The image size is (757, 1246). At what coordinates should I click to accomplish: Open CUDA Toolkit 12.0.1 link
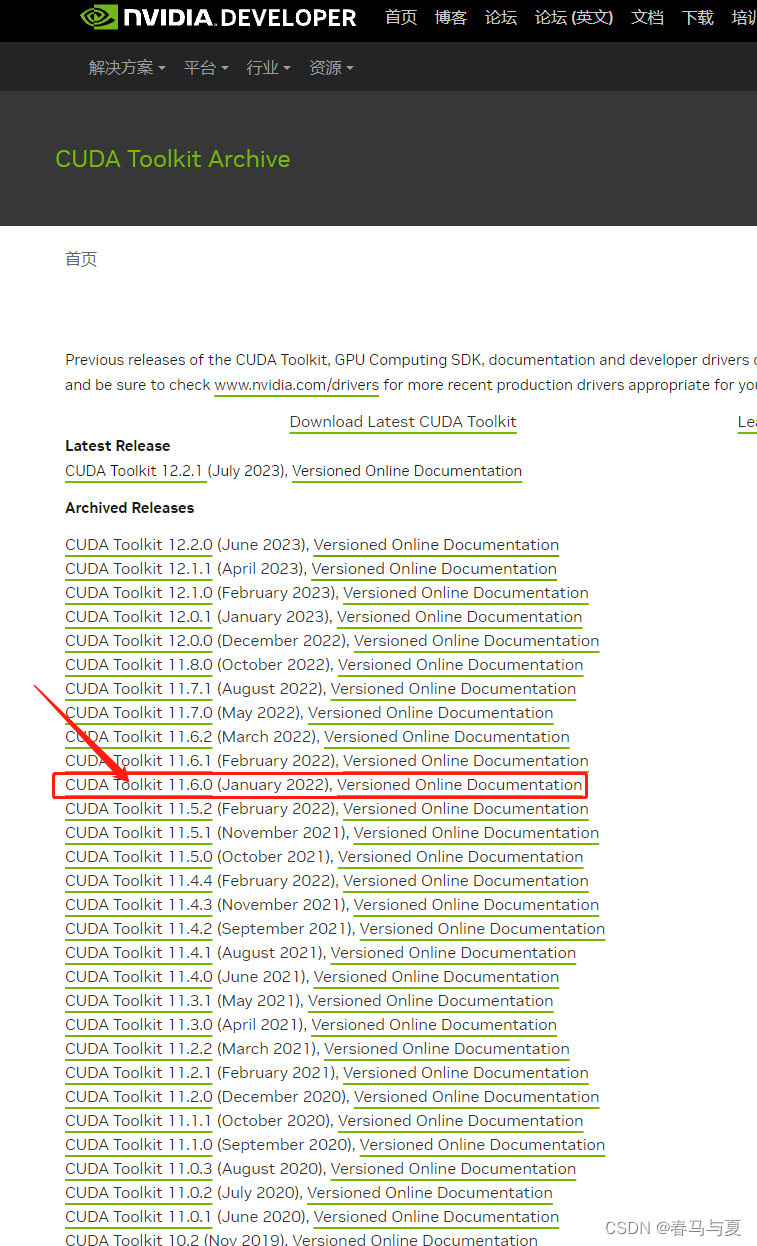[138, 617]
